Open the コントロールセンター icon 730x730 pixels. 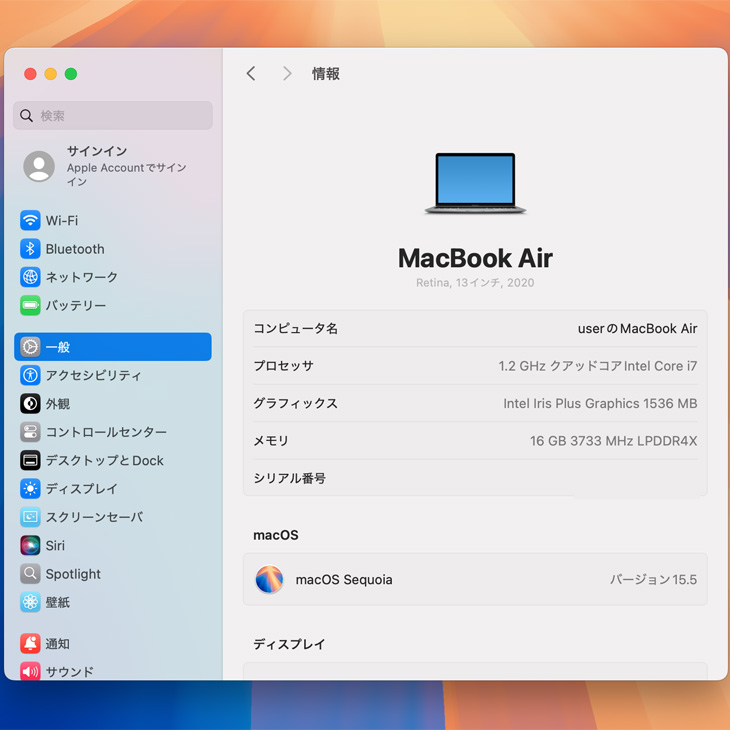pos(30,432)
